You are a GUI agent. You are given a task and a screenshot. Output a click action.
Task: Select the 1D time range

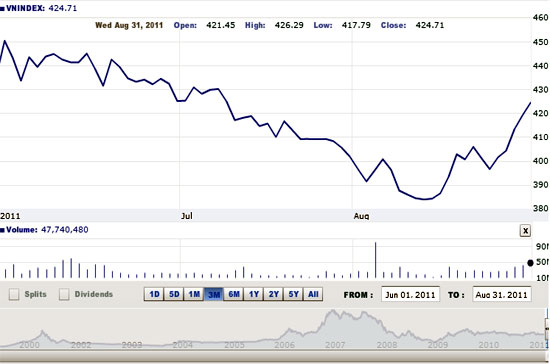(x=154, y=294)
